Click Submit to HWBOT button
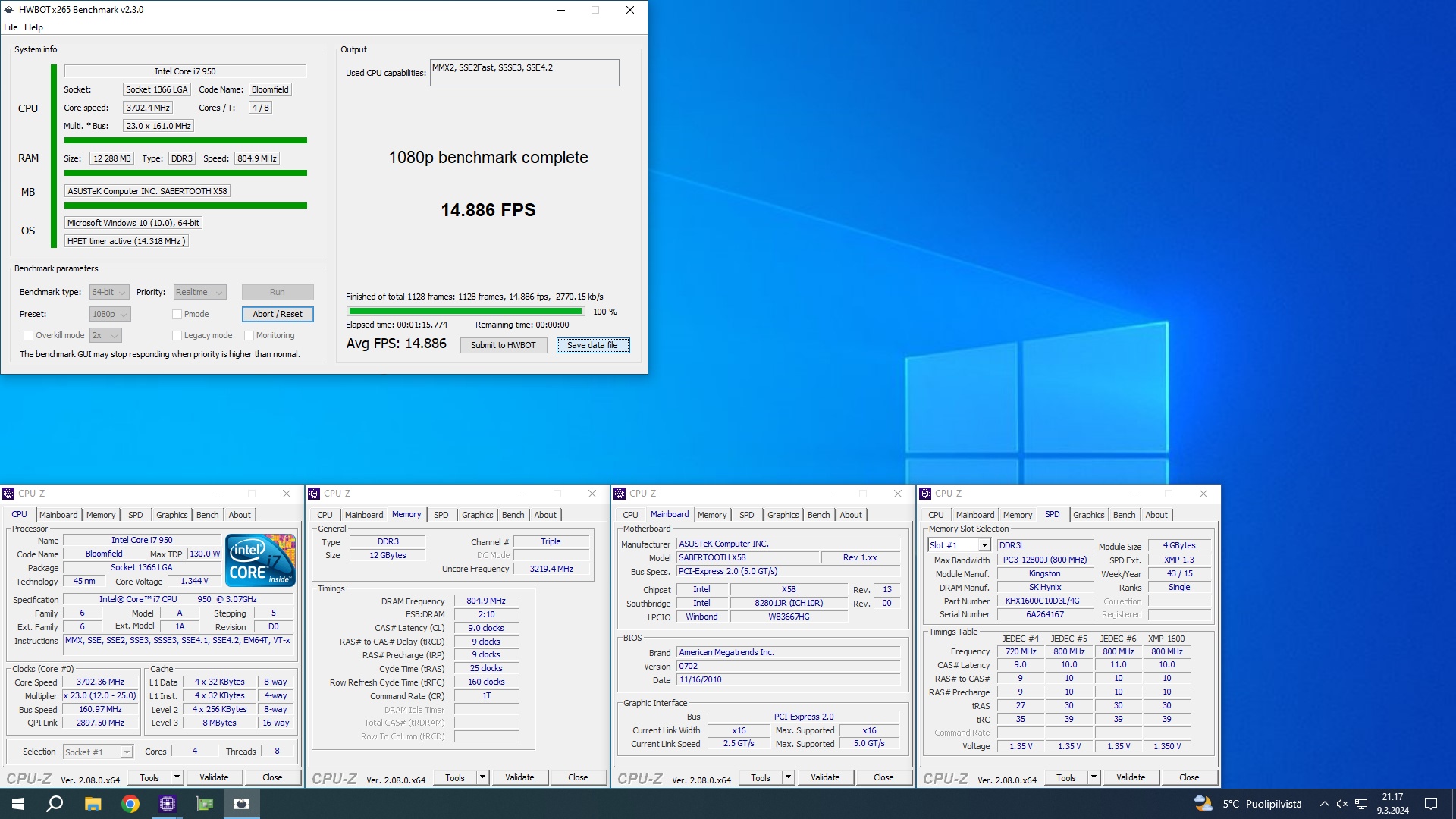 tap(504, 345)
